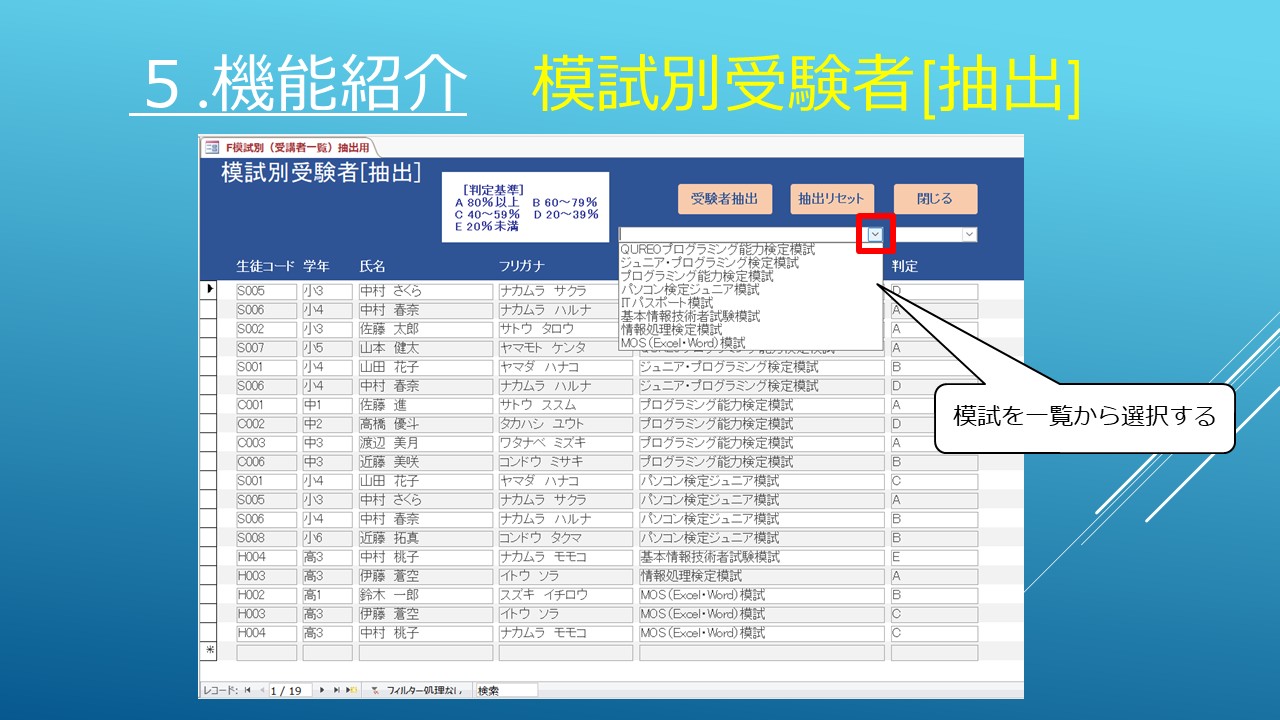Click the 検索 search box
The width and height of the screenshot is (1280, 720).
tap(506, 690)
